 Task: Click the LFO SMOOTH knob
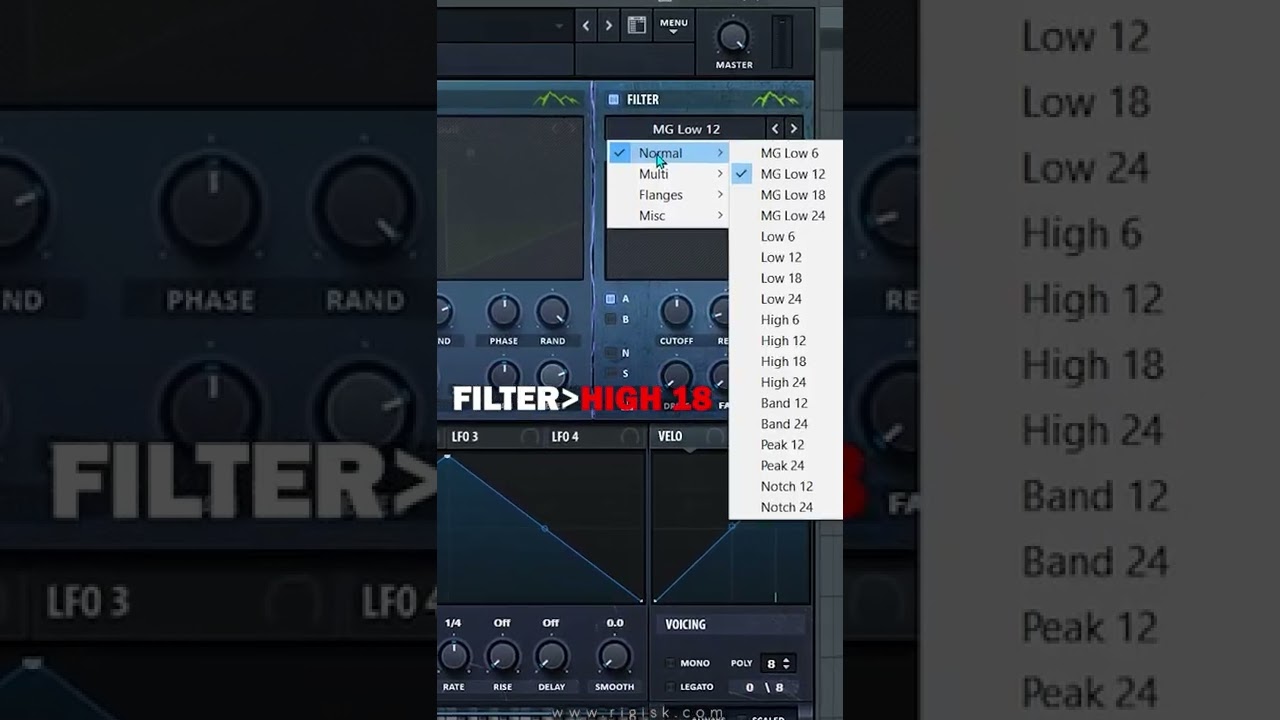click(614, 656)
